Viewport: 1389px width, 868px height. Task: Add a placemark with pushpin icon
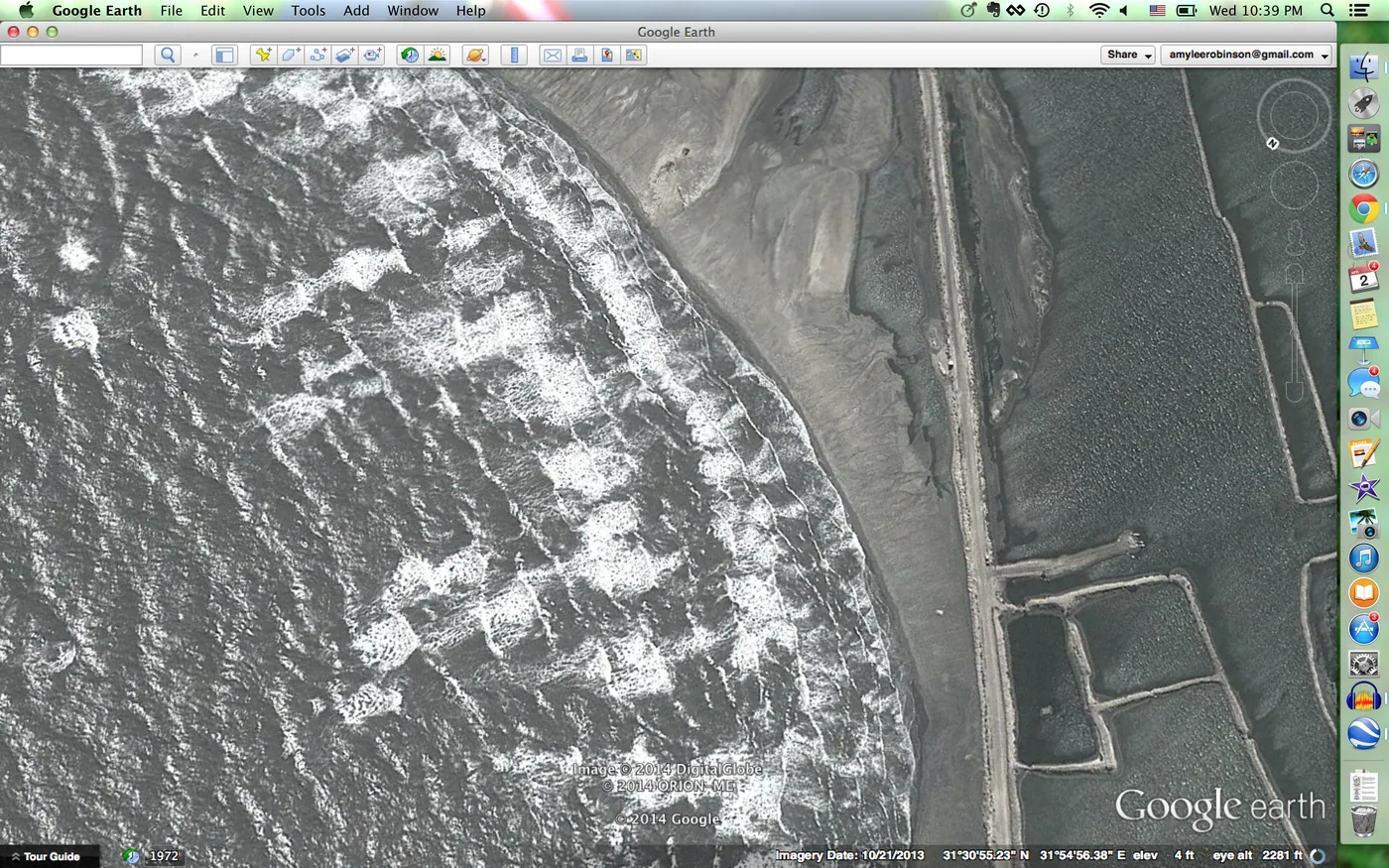pos(263,55)
